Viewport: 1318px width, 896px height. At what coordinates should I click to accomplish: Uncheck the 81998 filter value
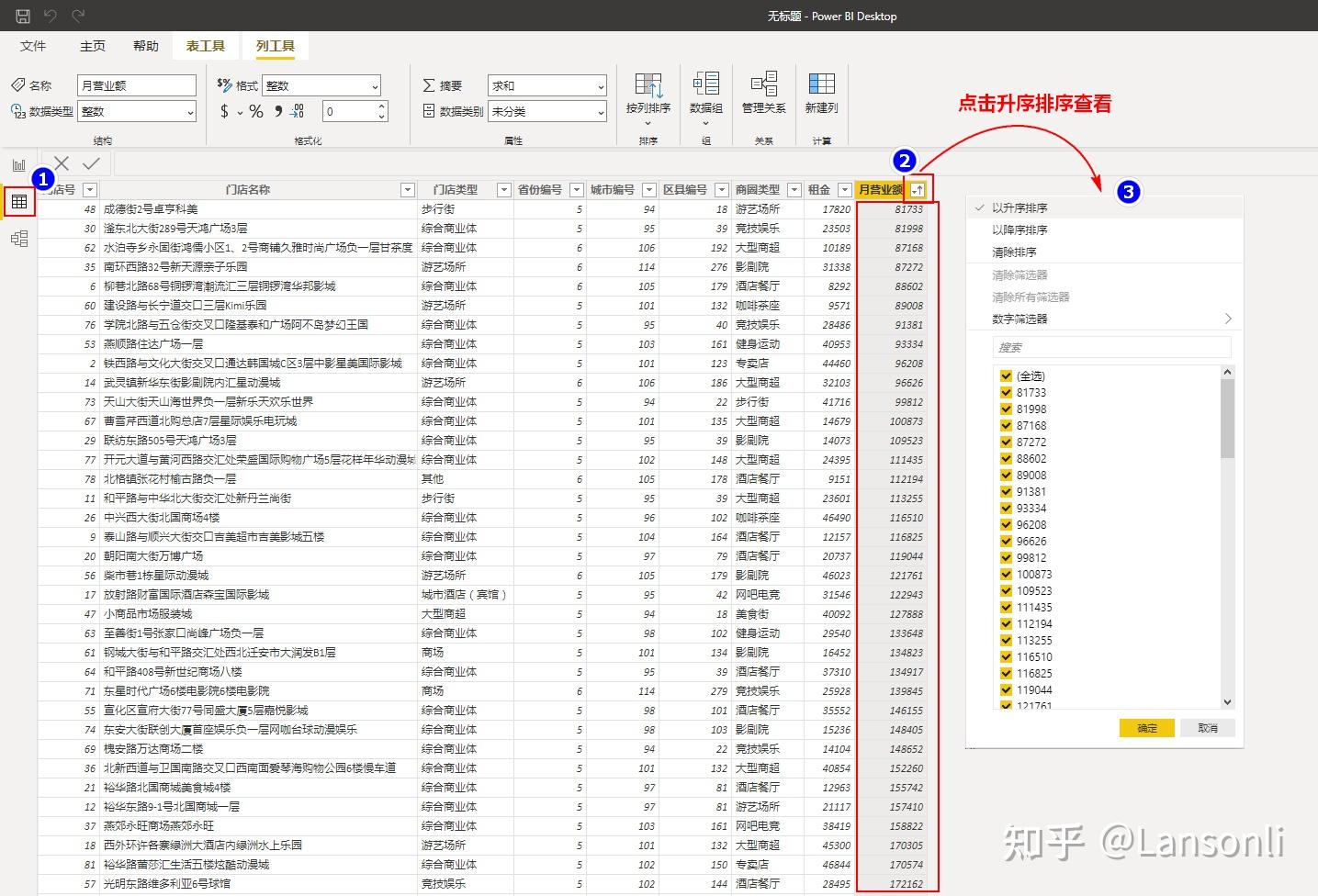[1006, 409]
